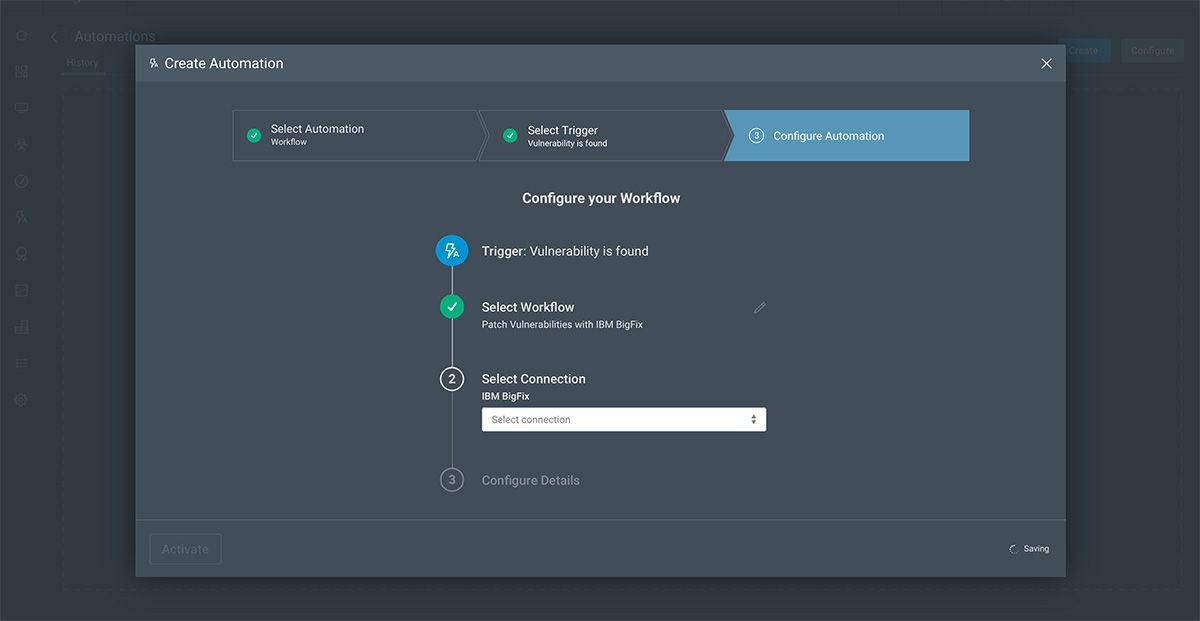Click the Configure button behind dialog
The image size is (1200, 621).
[x=1152, y=50]
